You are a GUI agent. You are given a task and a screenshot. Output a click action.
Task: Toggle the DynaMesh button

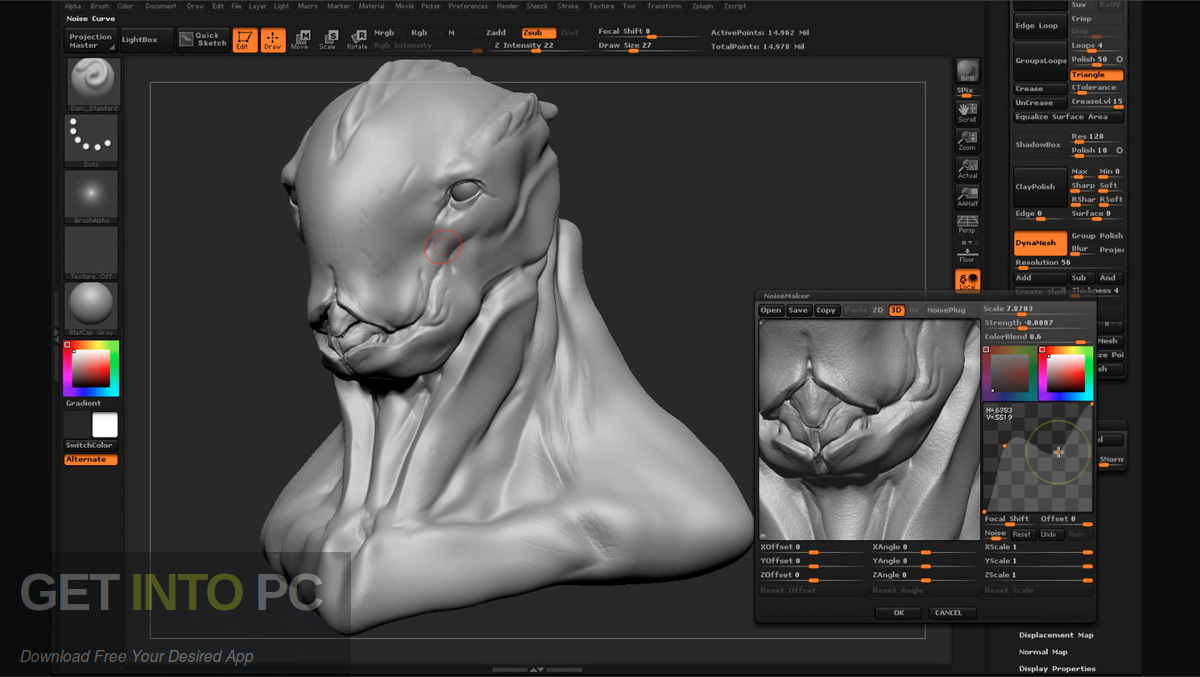pyautogui.click(x=1040, y=243)
